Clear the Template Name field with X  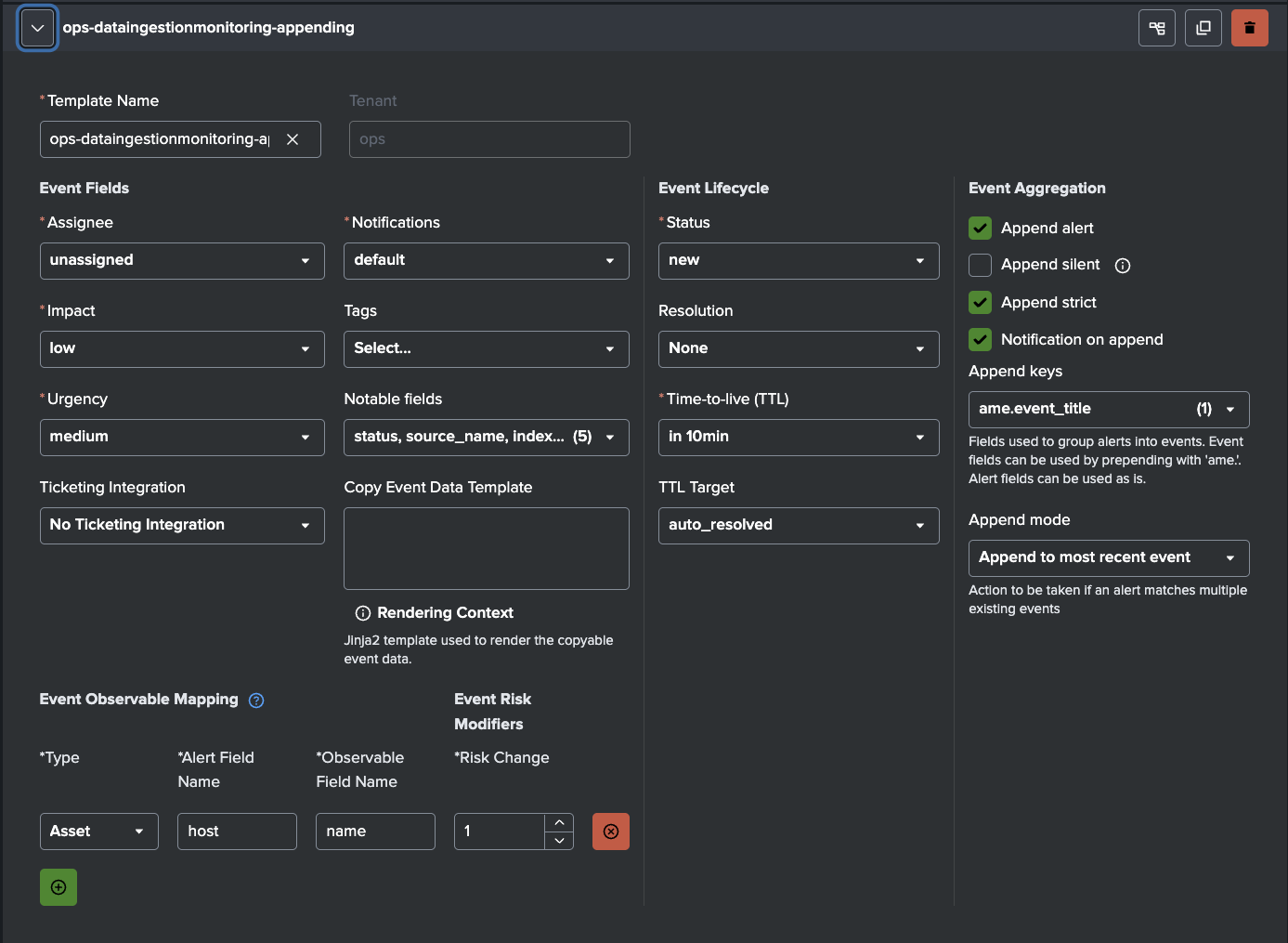(x=293, y=139)
